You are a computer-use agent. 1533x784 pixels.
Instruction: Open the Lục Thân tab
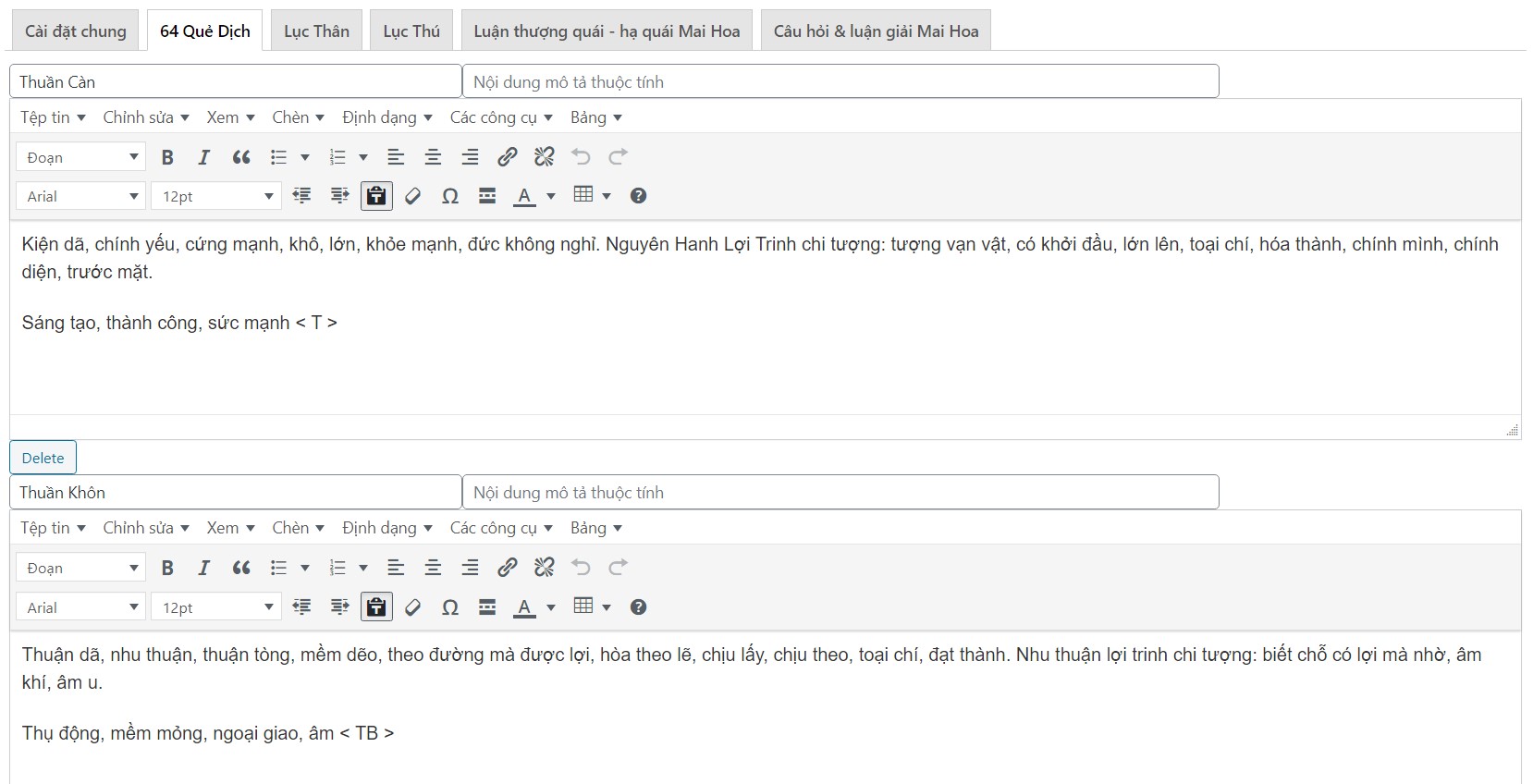316,31
